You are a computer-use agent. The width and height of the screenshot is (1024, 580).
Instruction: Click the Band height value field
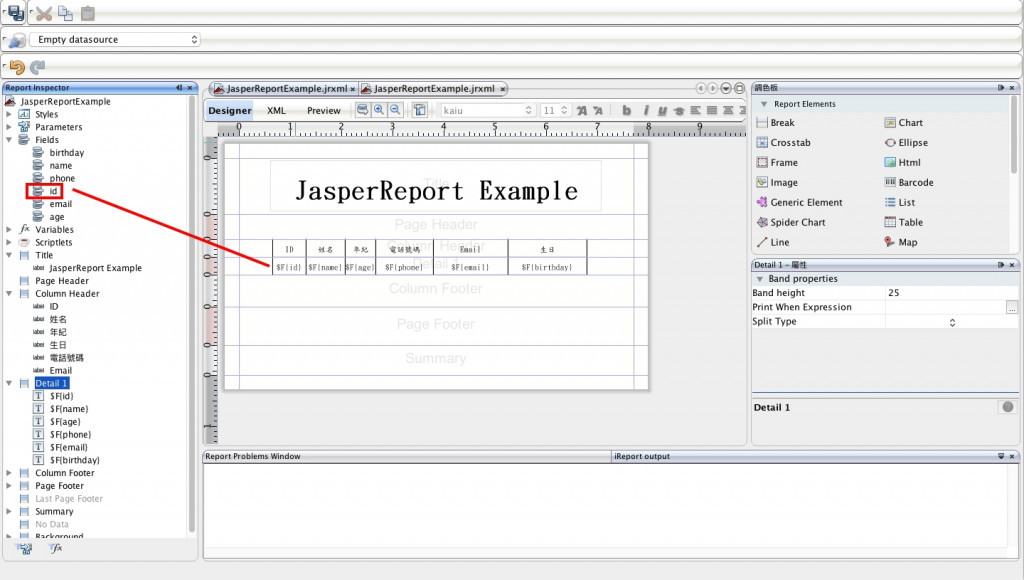click(951, 293)
